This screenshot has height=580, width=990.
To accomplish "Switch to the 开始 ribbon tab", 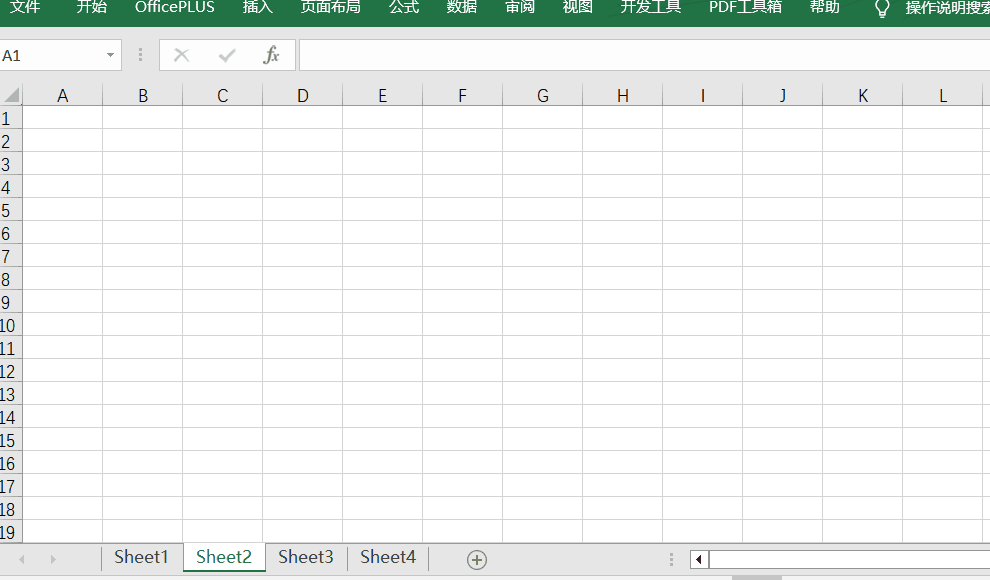I will click(92, 8).
